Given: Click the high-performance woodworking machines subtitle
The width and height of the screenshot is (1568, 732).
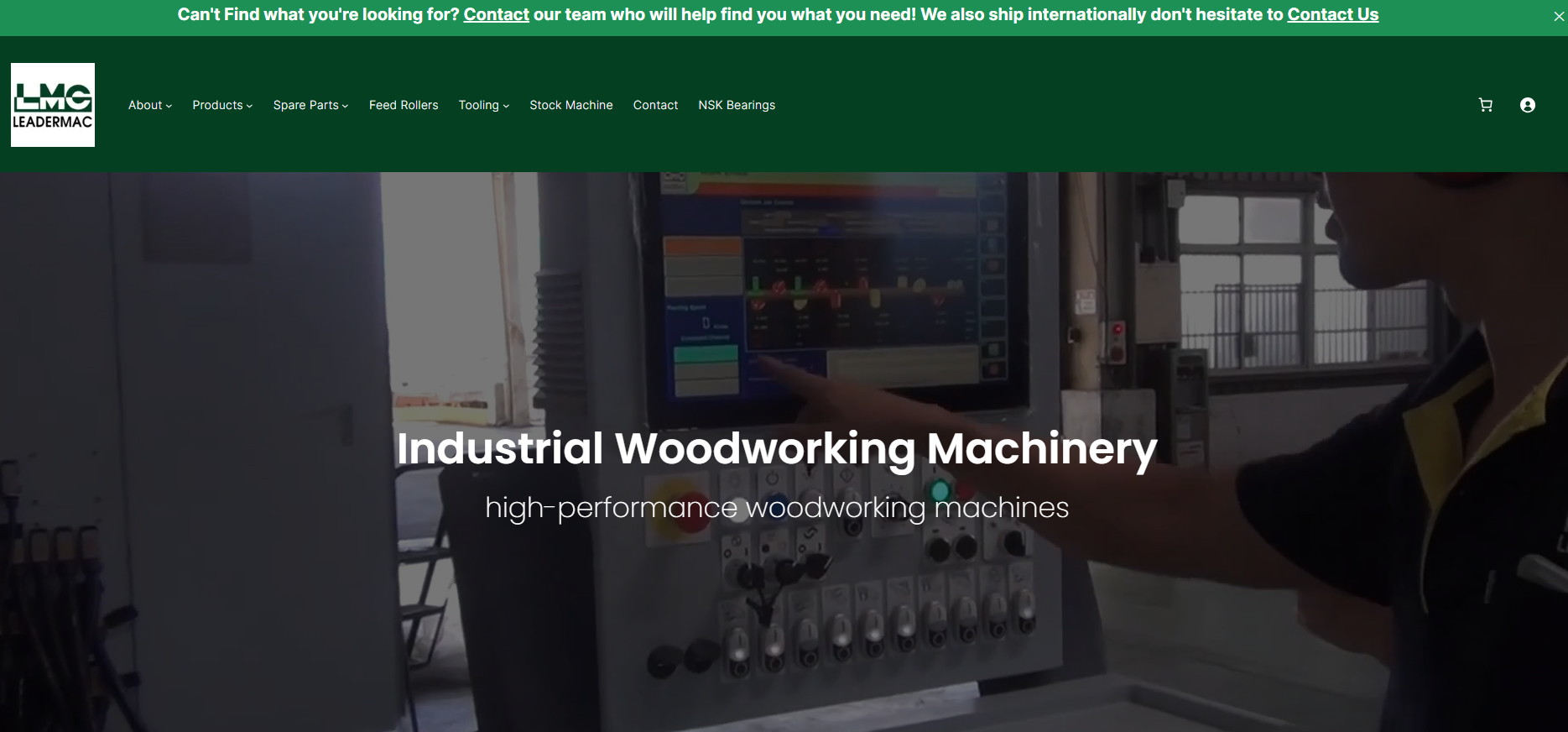Looking at the screenshot, I should (x=777, y=507).
